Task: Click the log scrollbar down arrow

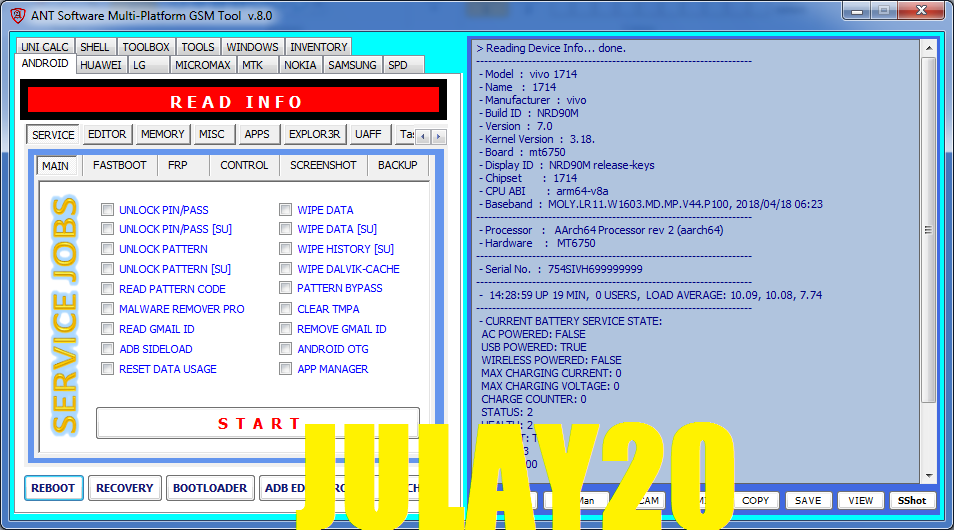Action: [928, 476]
